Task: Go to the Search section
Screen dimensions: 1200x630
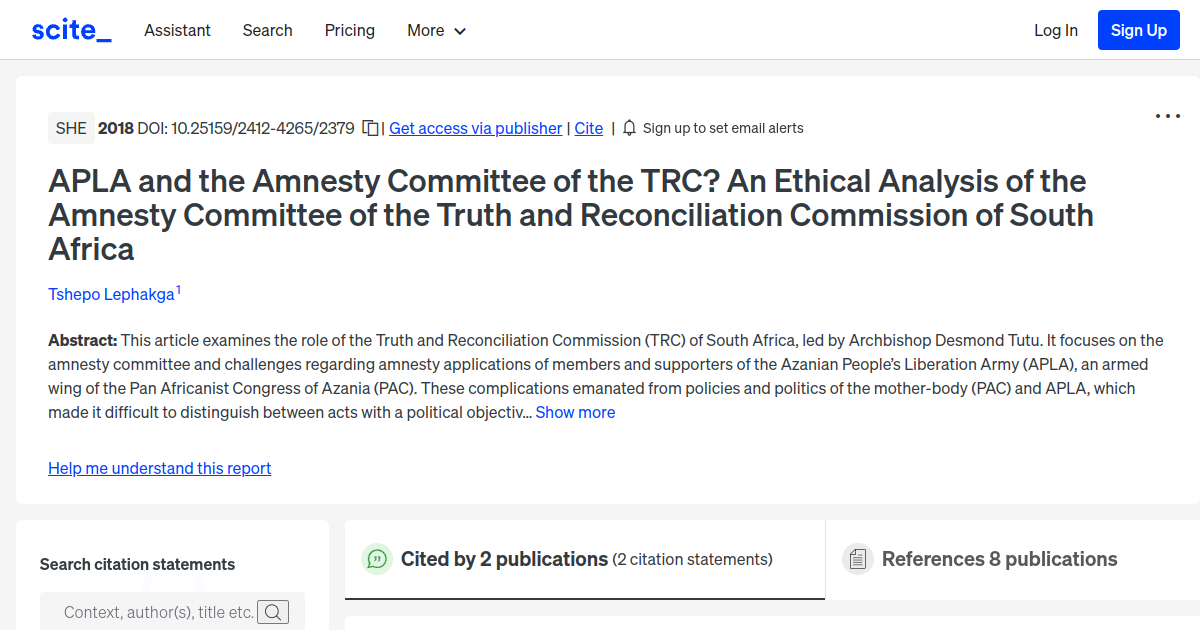Action: point(267,31)
